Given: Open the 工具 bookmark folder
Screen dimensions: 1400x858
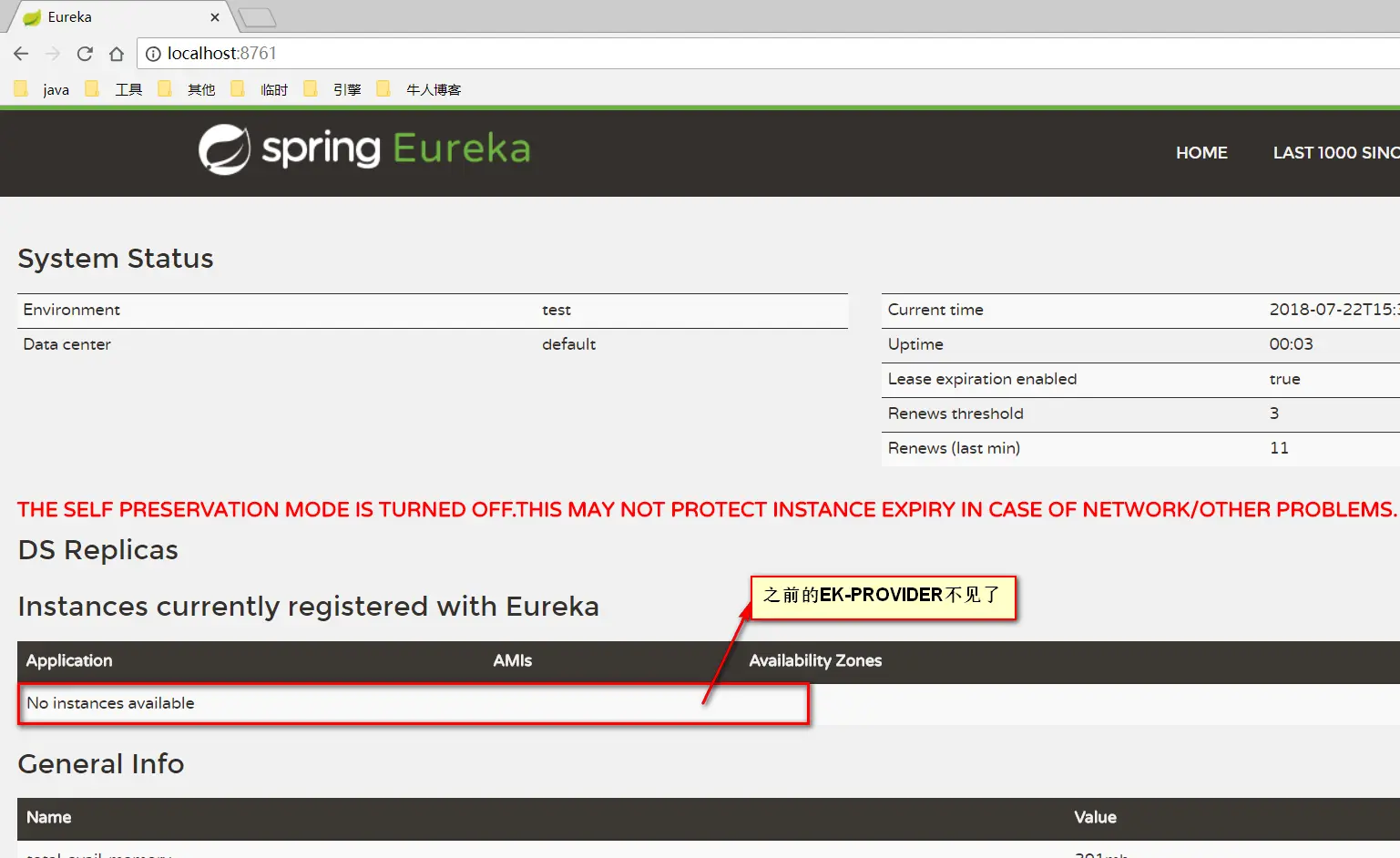Looking at the screenshot, I should click(x=114, y=89).
